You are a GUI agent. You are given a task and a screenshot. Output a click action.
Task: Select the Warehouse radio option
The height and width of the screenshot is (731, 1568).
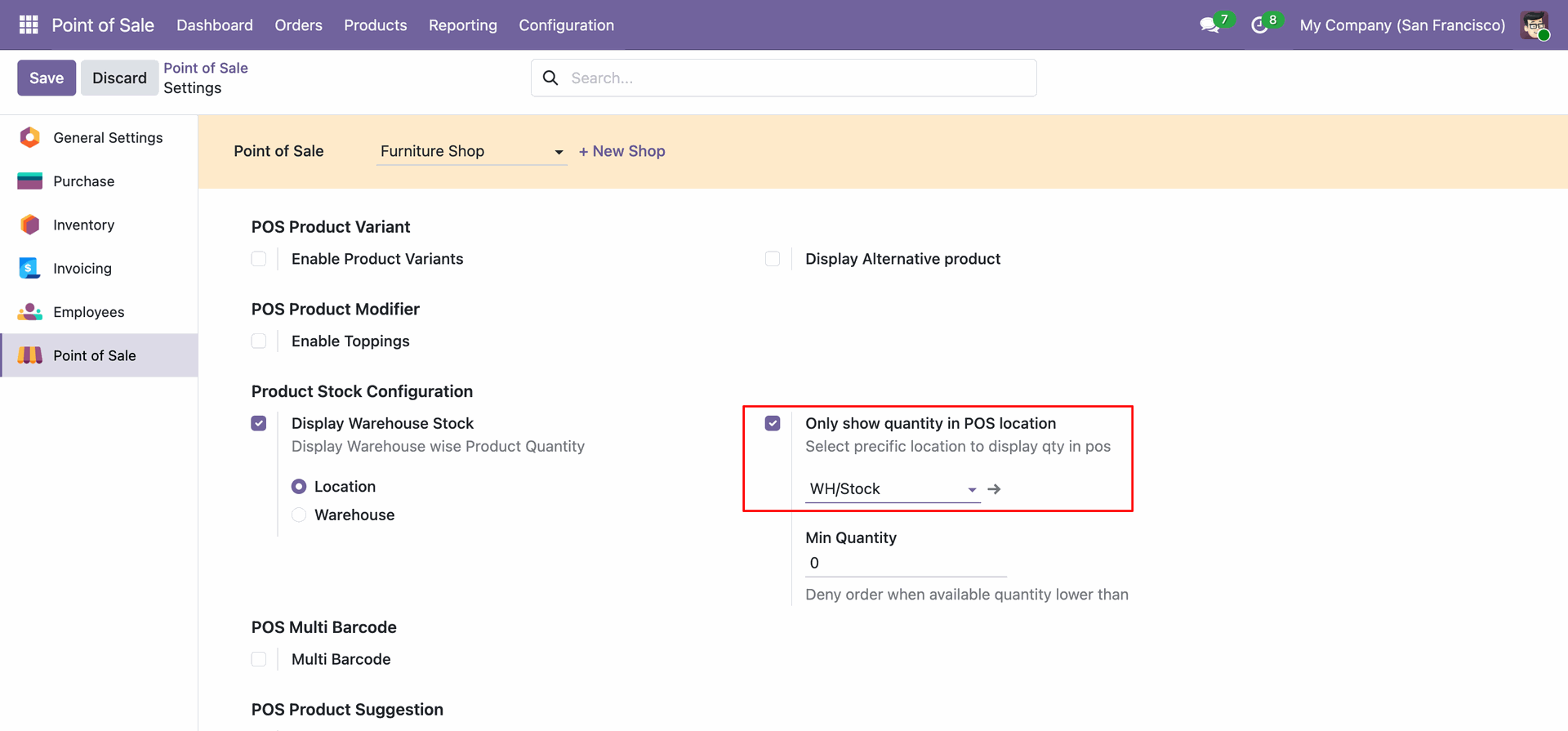pos(299,515)
